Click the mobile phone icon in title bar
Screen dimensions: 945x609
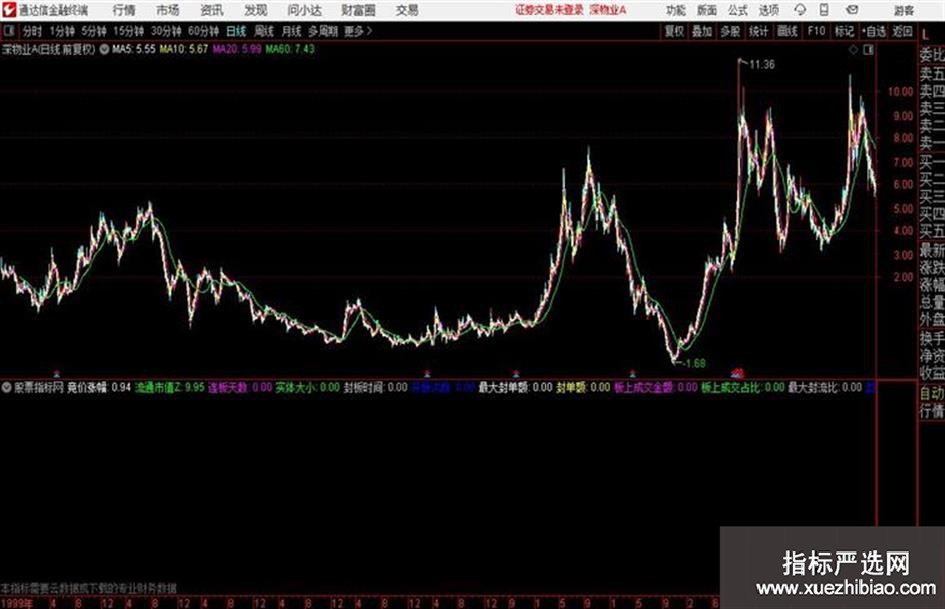click(824, 10)
